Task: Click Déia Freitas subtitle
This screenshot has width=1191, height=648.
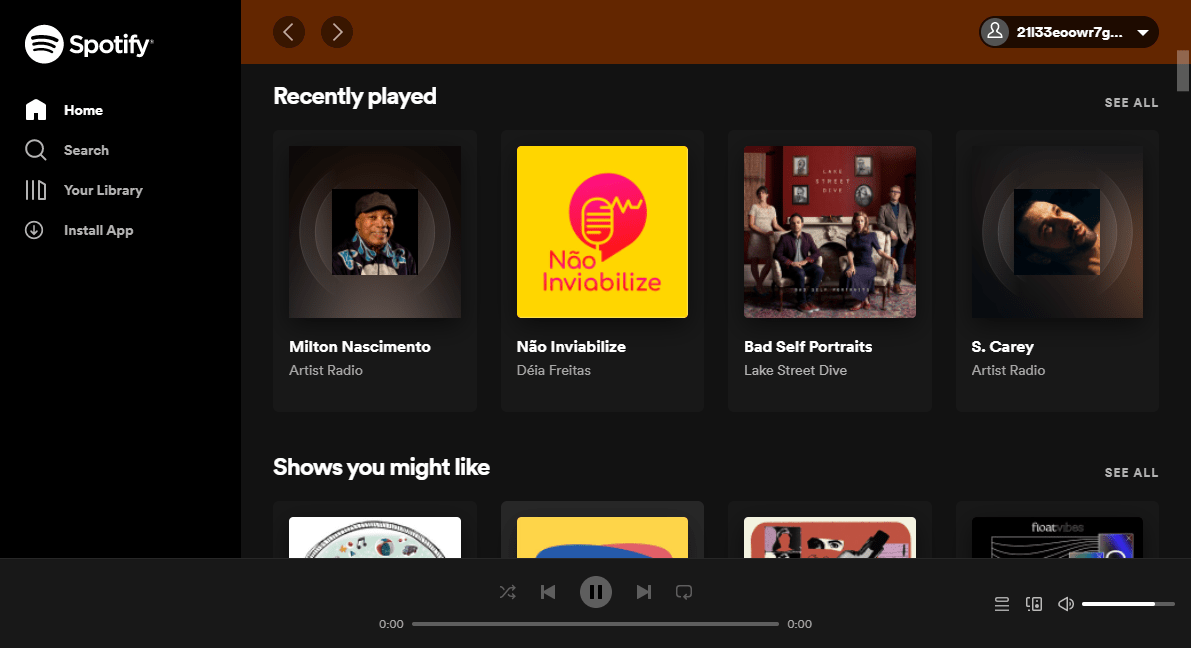Action: tap(554, 370)
